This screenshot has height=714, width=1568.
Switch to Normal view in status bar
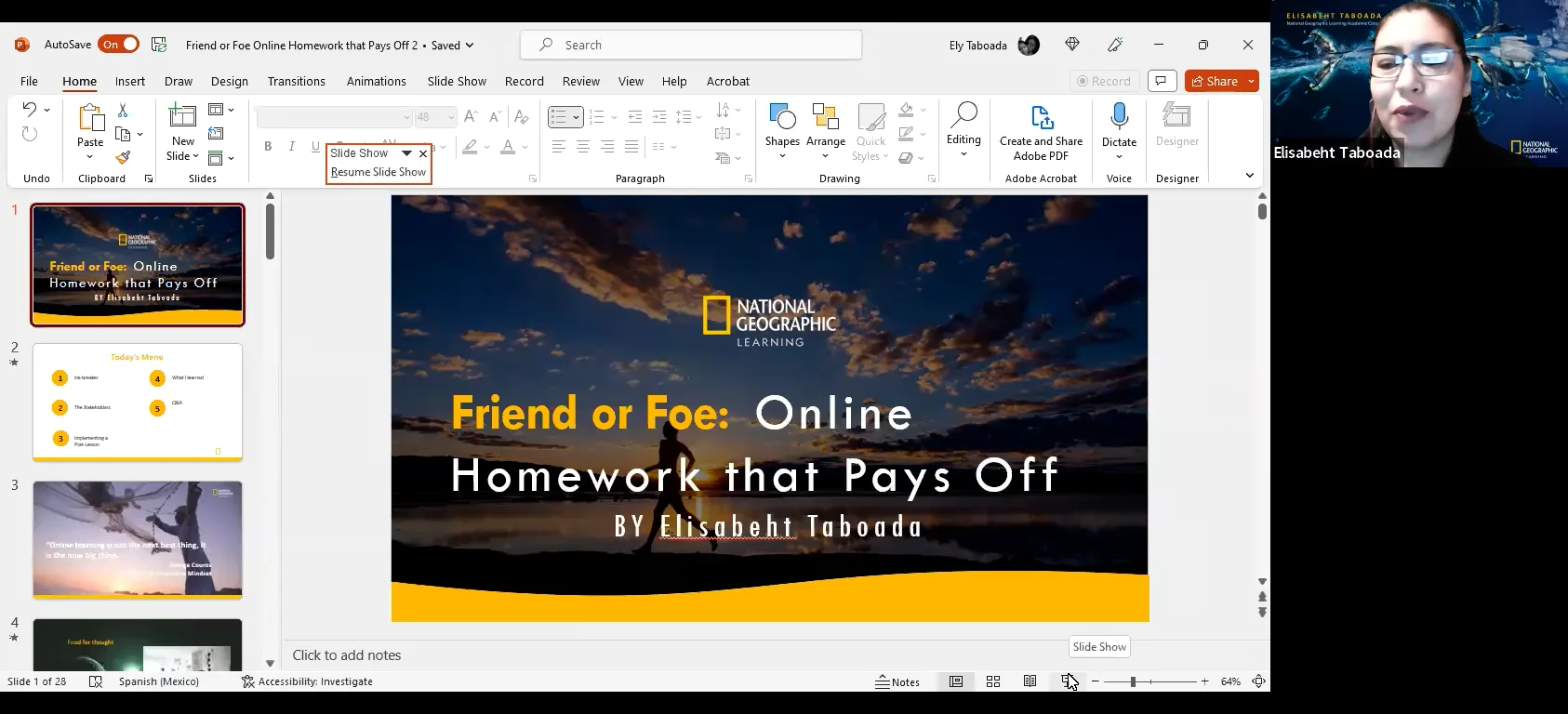(x=956, y=681)
